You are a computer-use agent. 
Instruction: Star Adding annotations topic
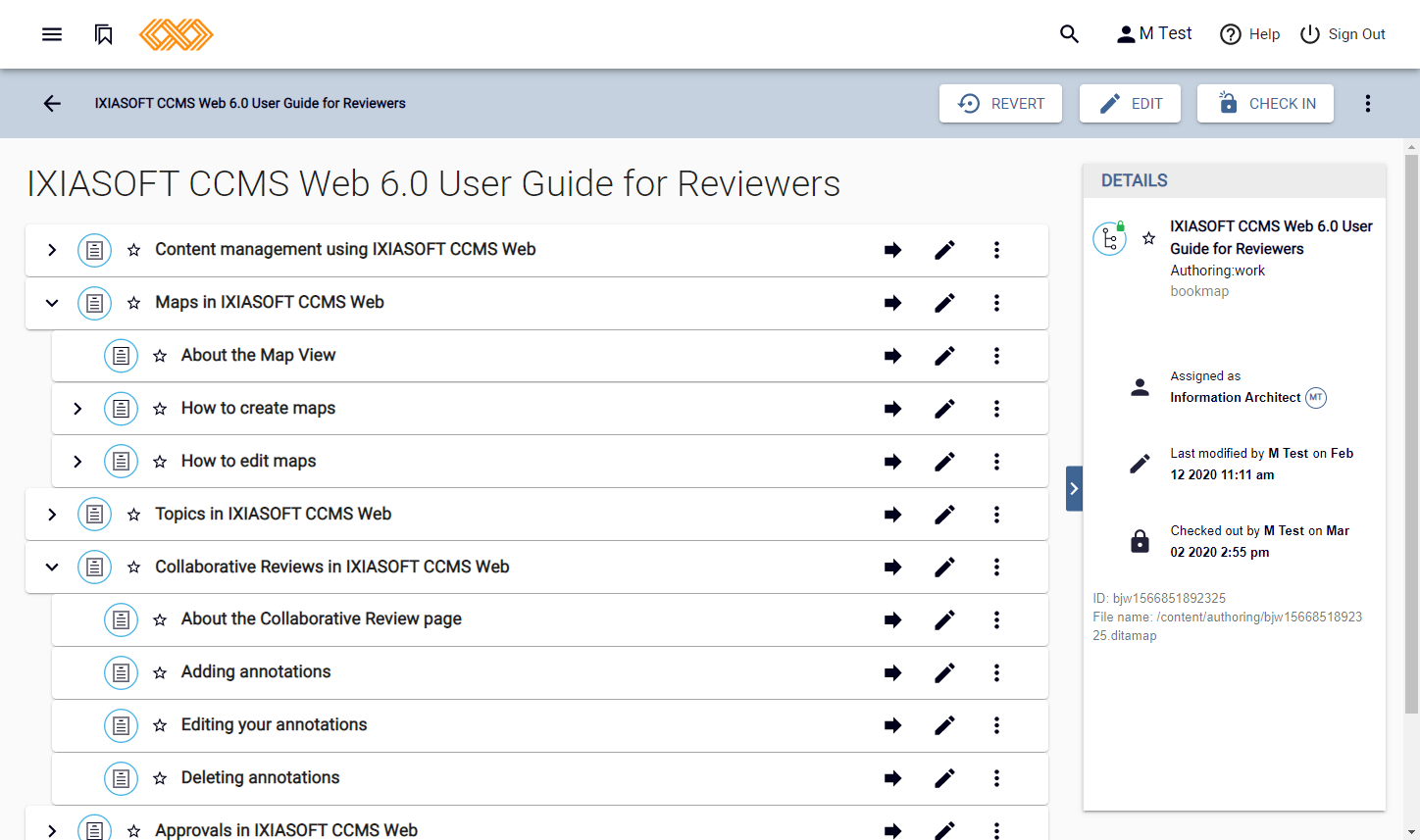coord(160,672)
